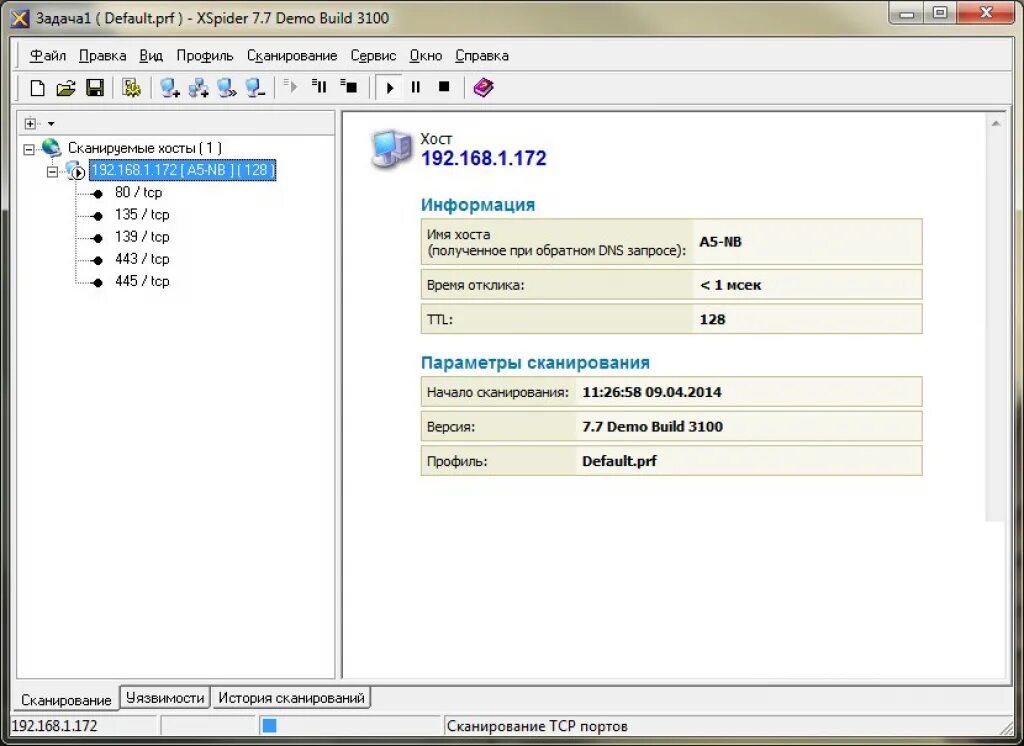Click the bullet marker of port 80 / tcp

(97, 194)
